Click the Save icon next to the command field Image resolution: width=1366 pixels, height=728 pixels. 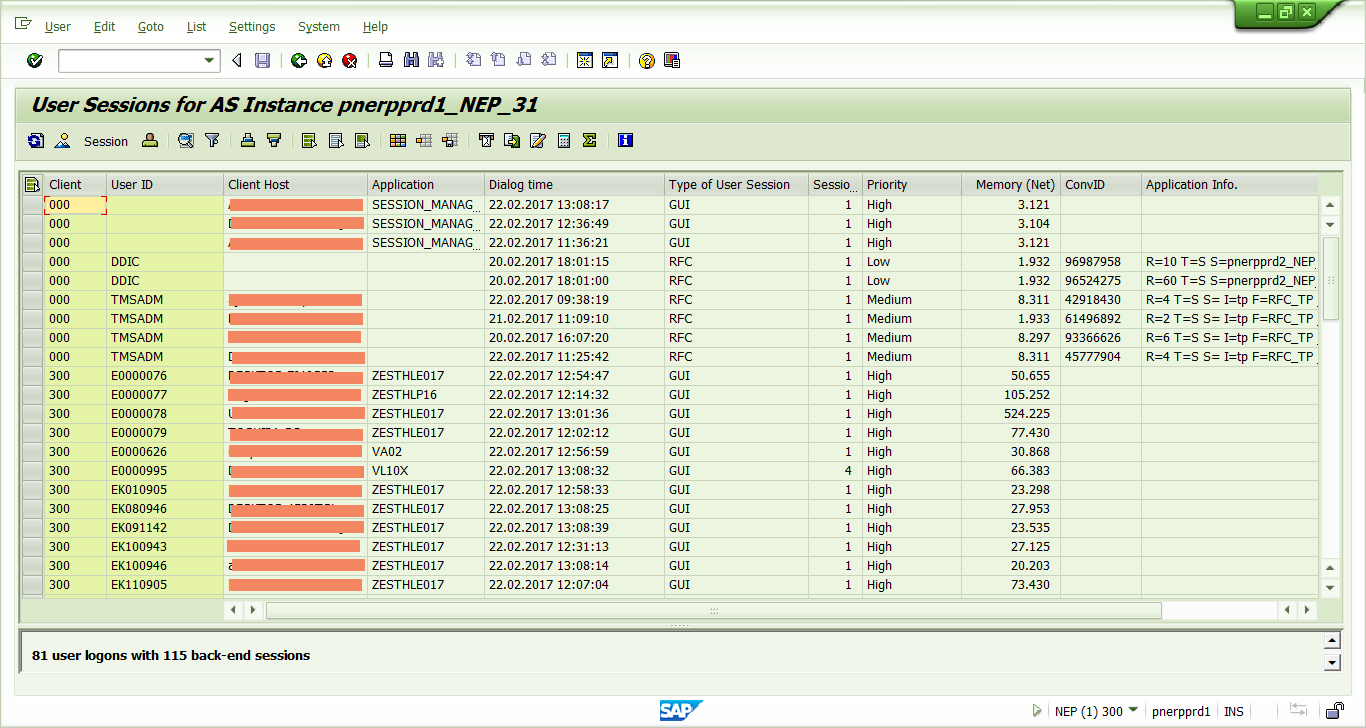pos(262,60)
